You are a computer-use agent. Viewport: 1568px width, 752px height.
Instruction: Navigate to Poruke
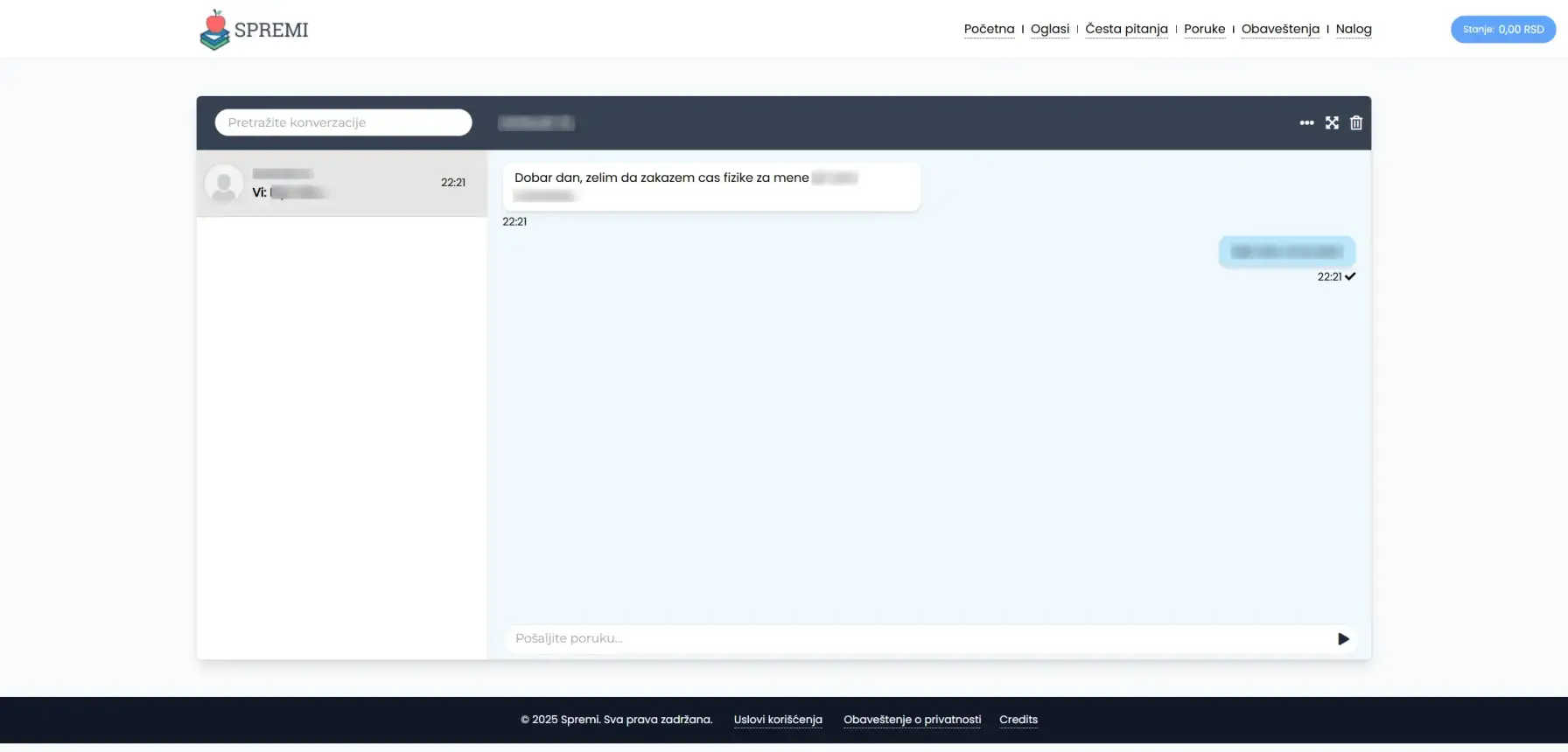pyautogui.click(x=1204, y=29)
